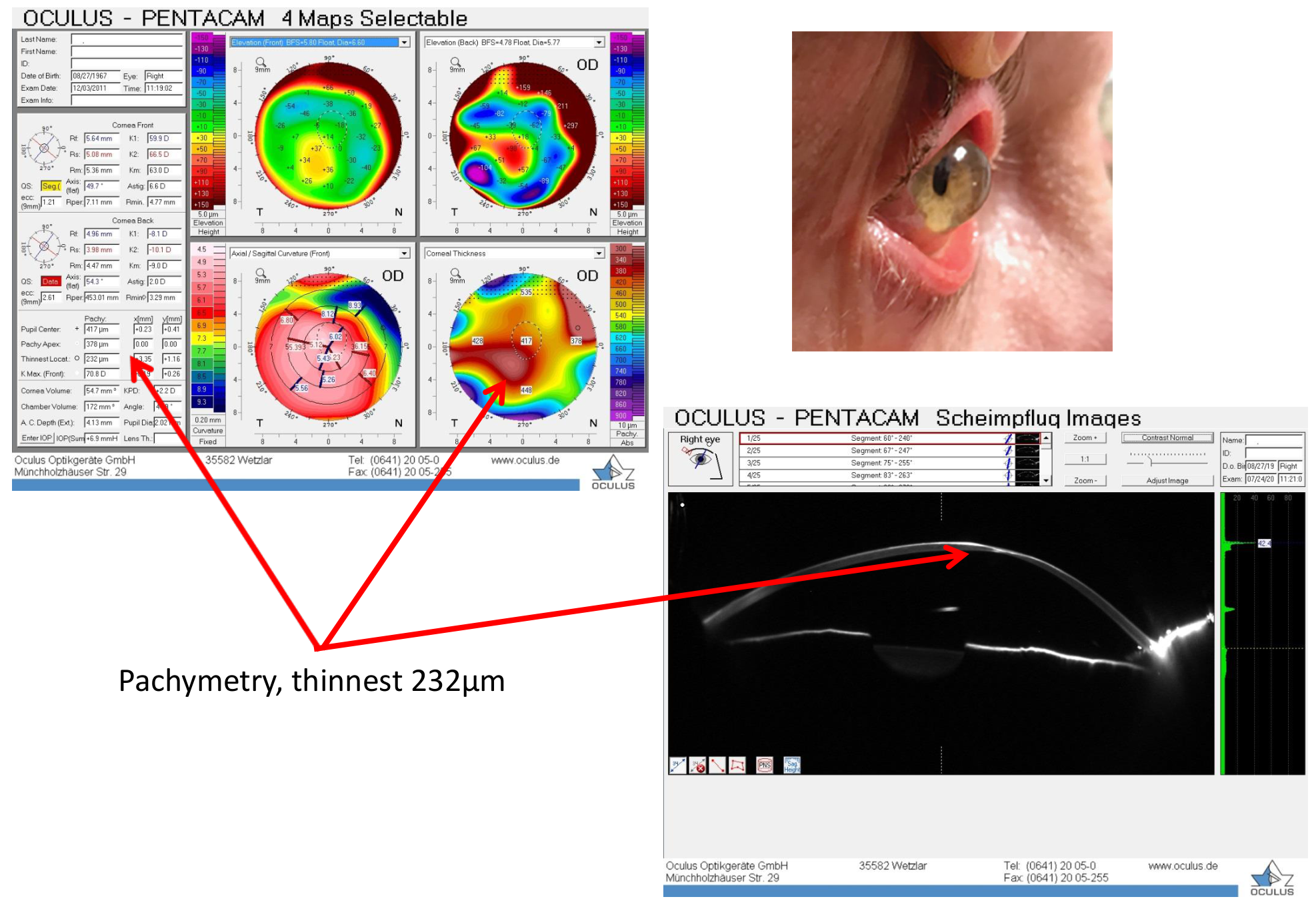
Task: Click the Pupil Center 417 µm value
Action: coord(101,329)
